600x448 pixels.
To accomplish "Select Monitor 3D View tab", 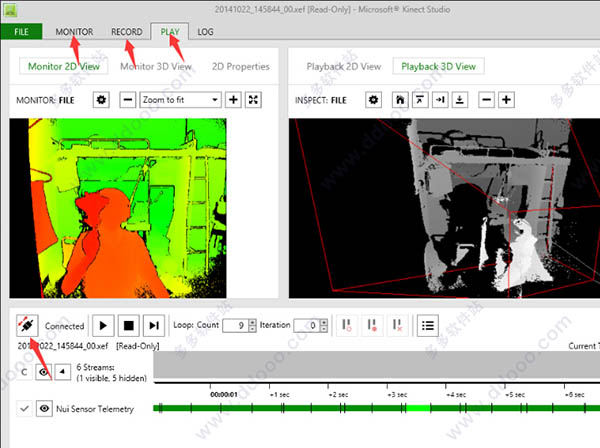I will click(x=156, y=66).
